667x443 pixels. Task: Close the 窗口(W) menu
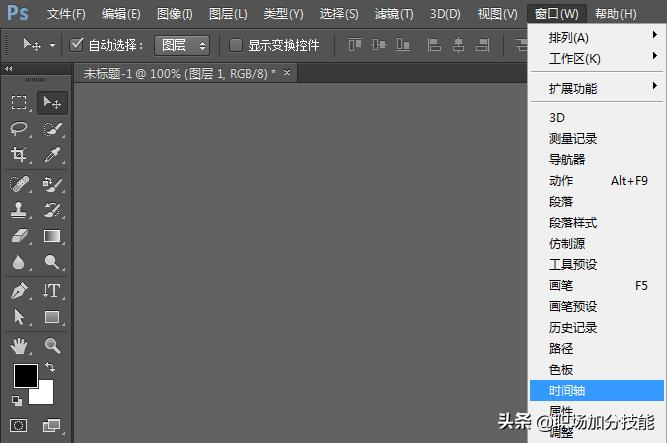557,14
